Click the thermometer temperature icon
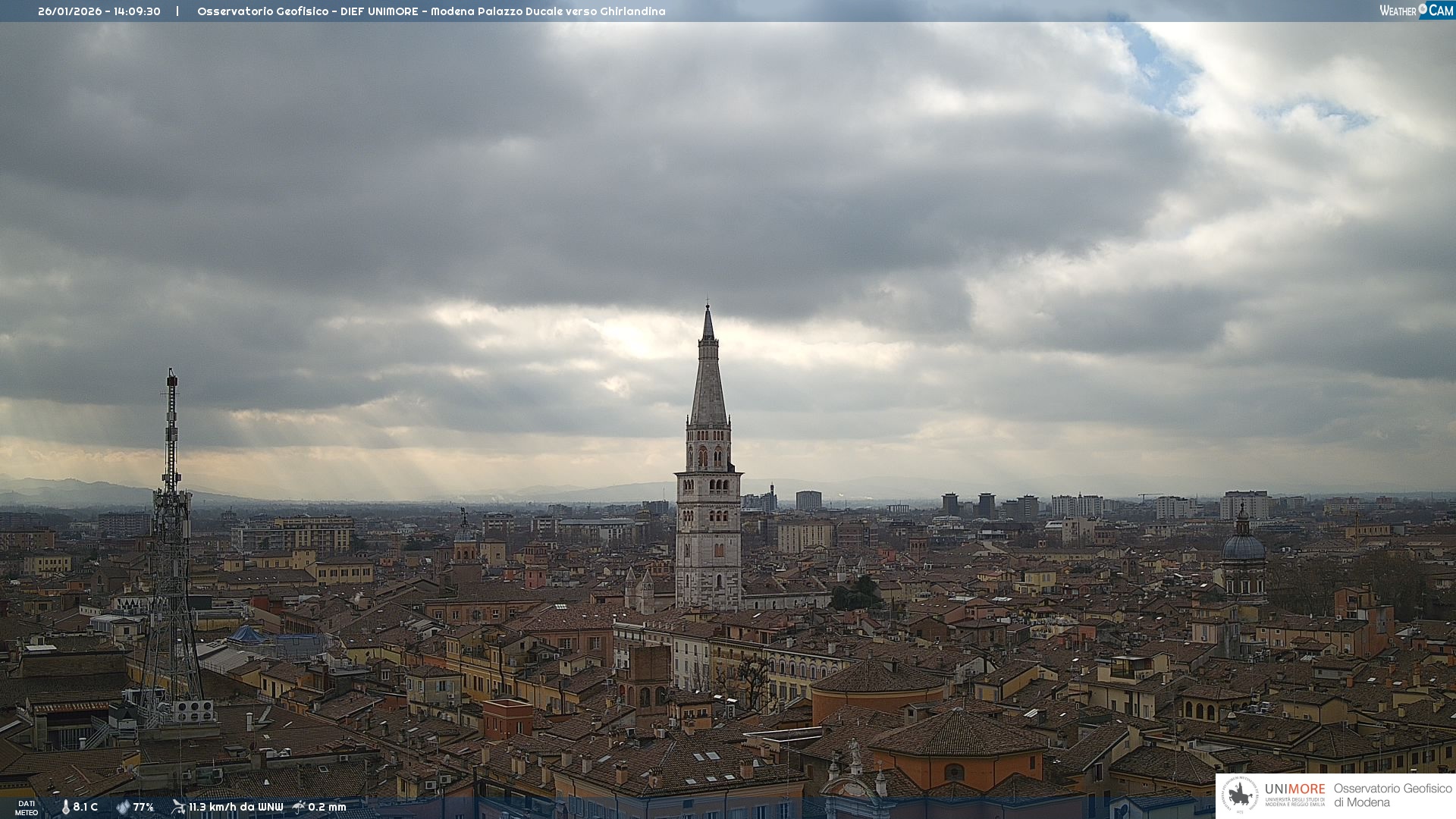1456x819 pixels. point(65,807)
